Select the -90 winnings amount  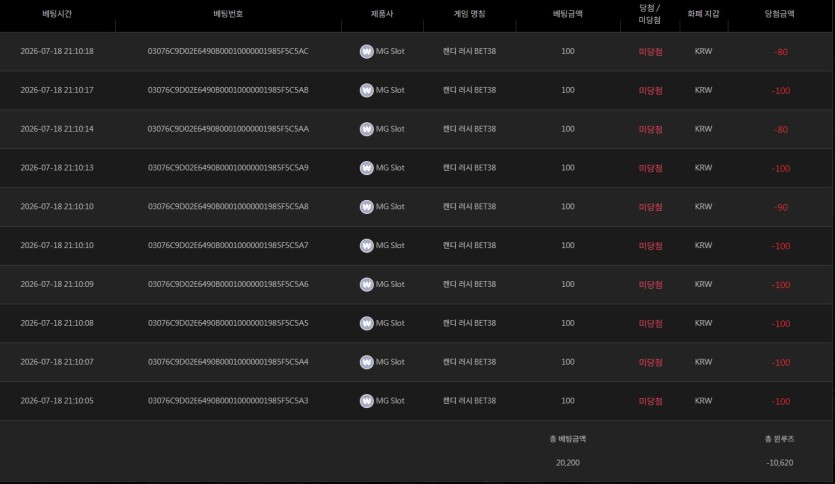pyautogui.click(x=781, y=207)
